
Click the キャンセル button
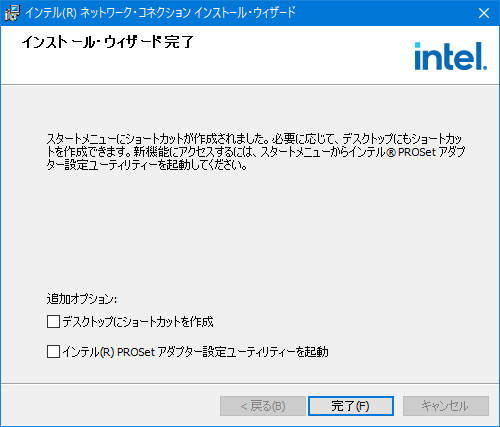[446, 406]
